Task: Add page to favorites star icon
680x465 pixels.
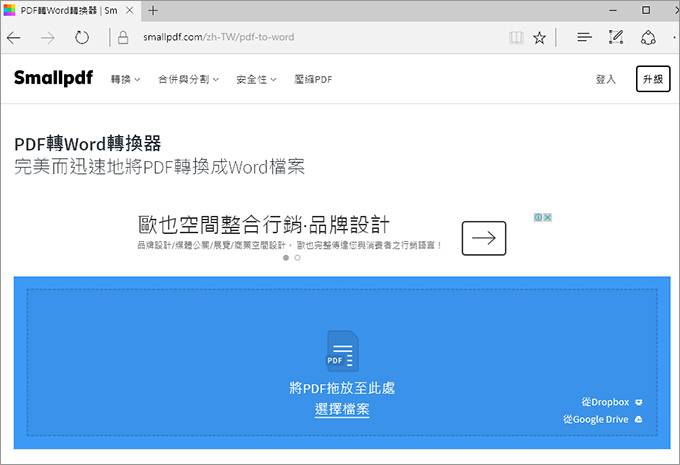Action: click(539, 38)
